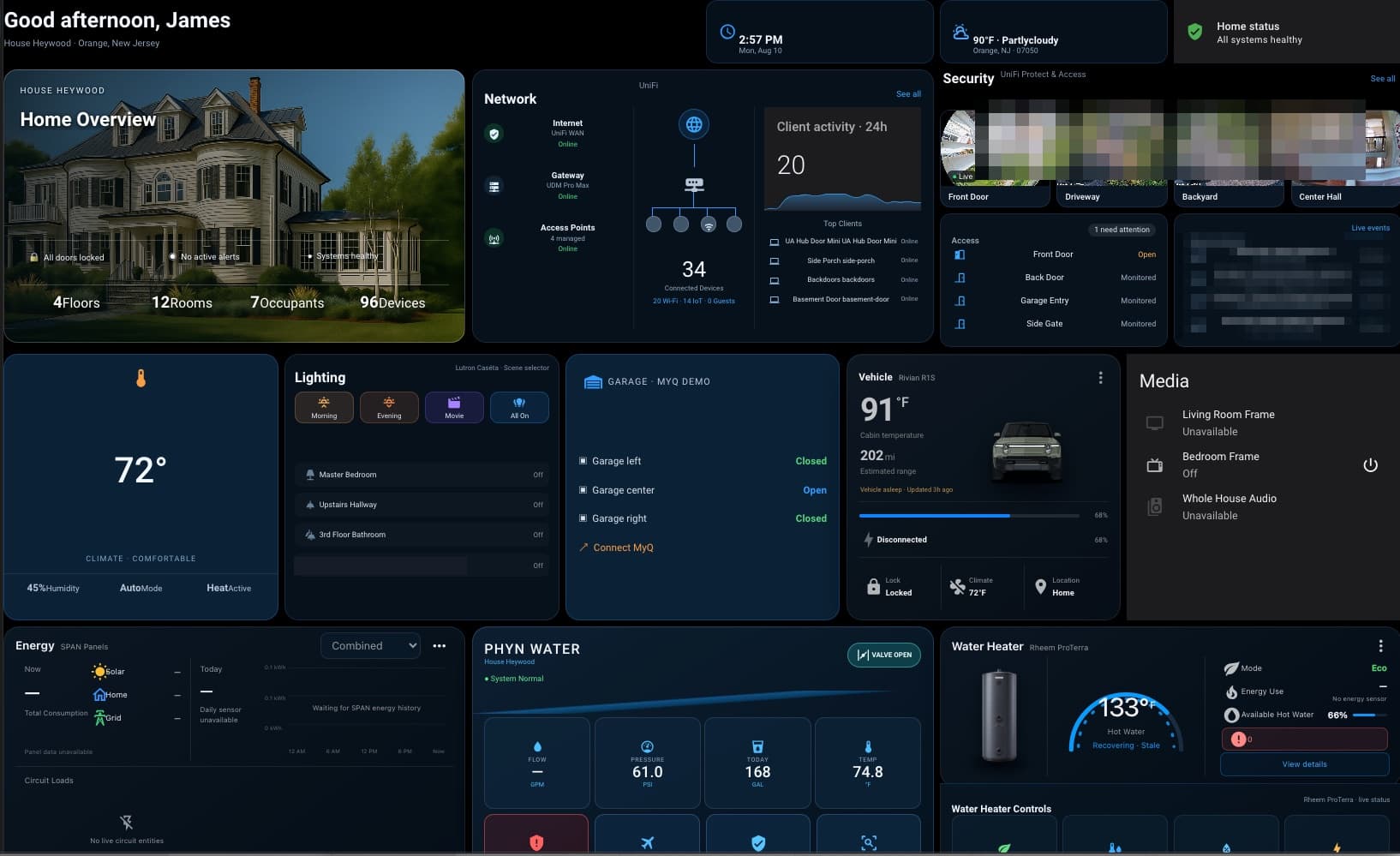Activate the Evening lighting scene

coord(389,407)
